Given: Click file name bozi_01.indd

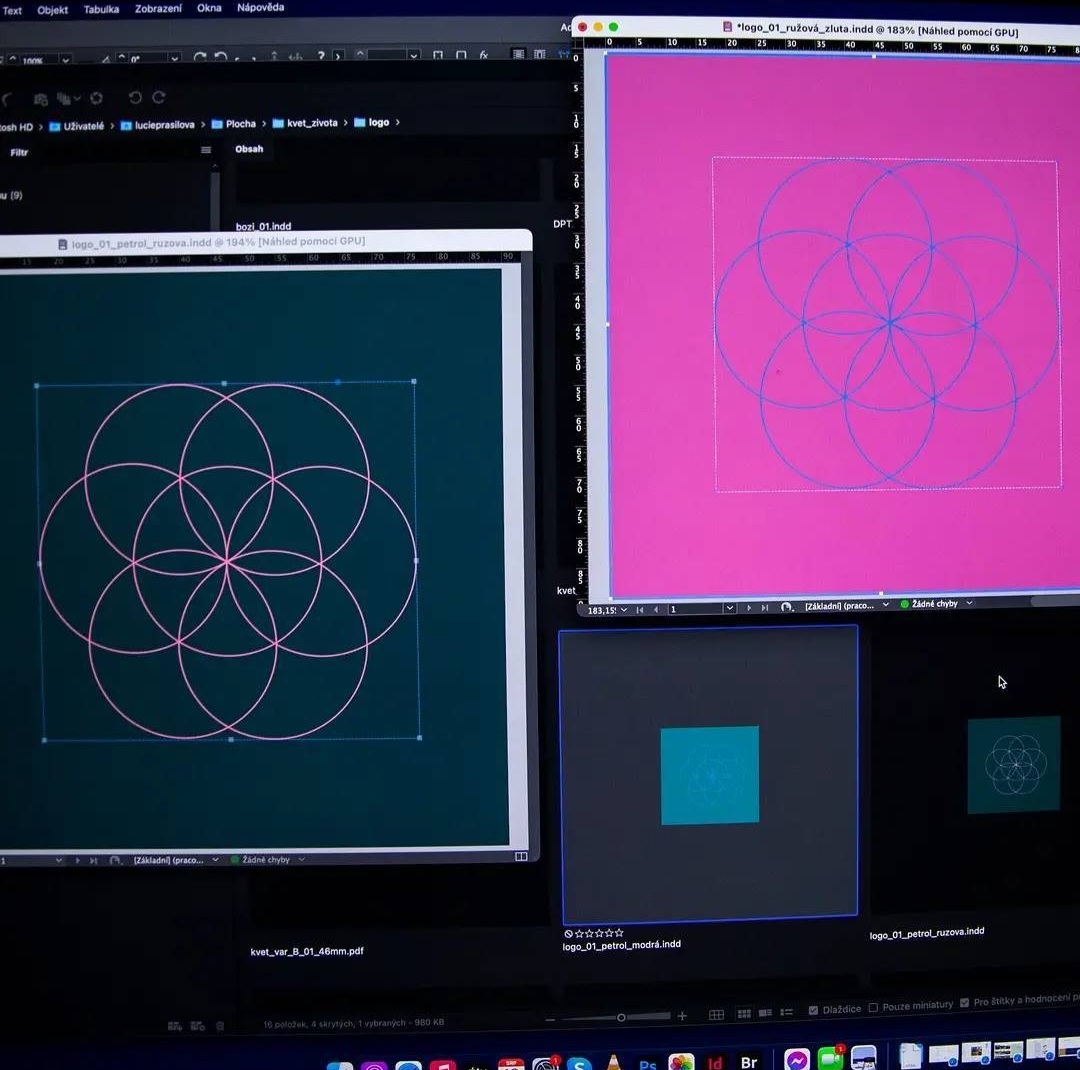Looking at the screenshot, I should coord(263,226).
